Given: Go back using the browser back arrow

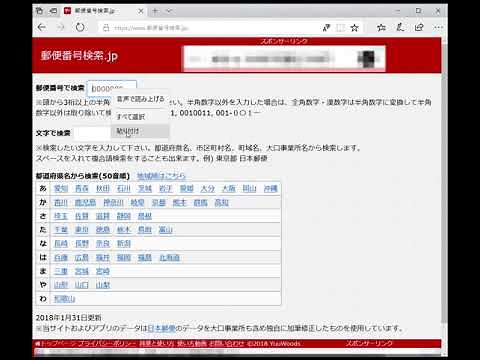Looking at the screenshot, I should click(x=42, y=27).
